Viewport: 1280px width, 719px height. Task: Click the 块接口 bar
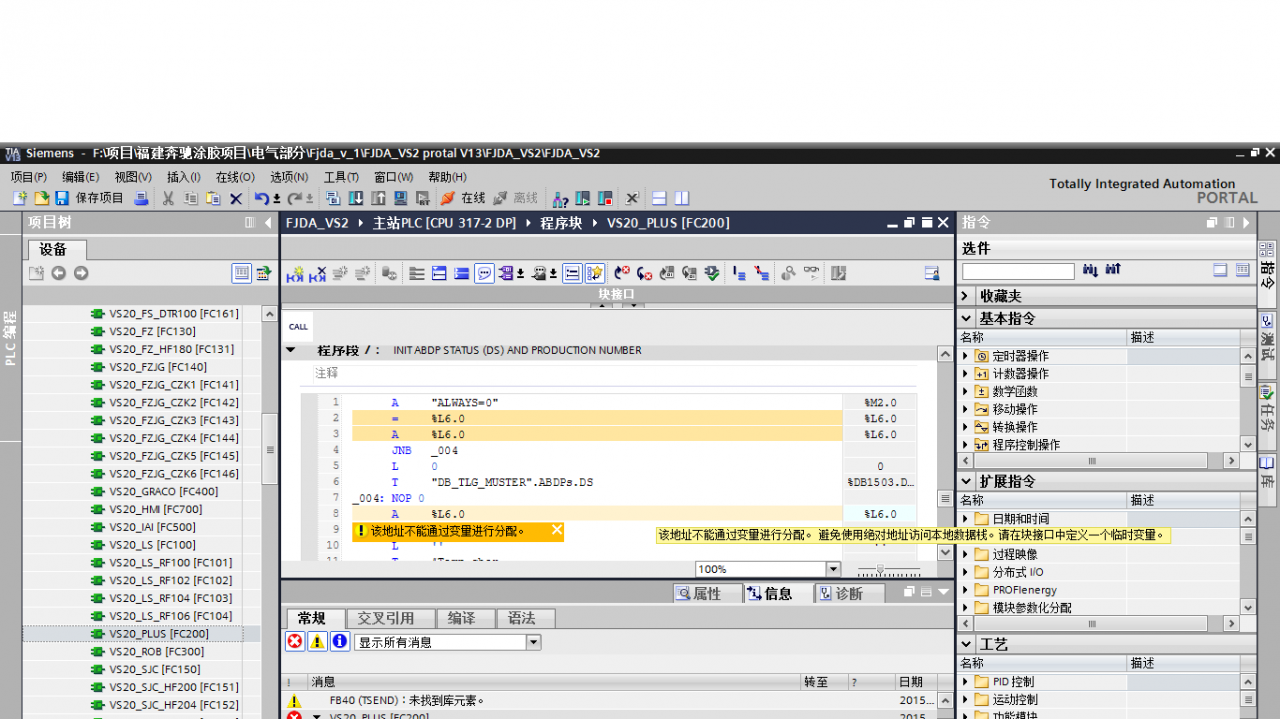(616, 294)
